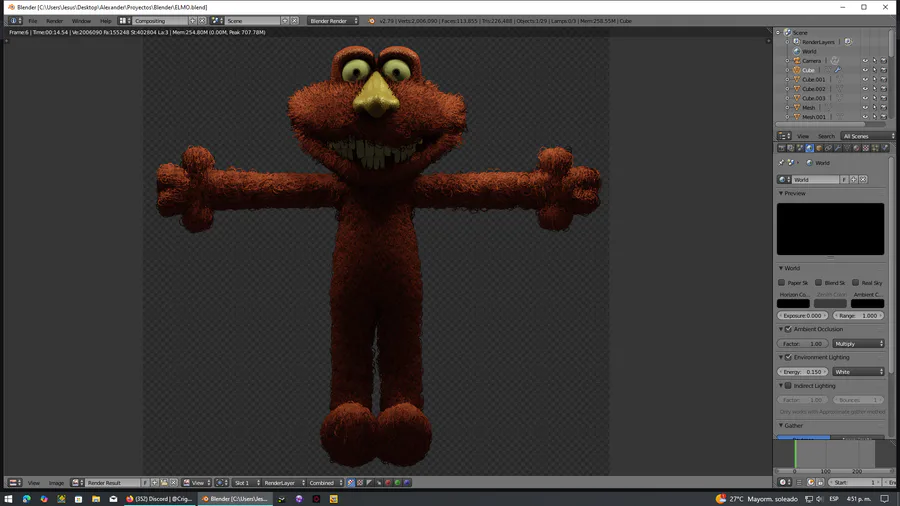Show only the green channel
The width and height of the screenshot is (900, 506).
(x=397, y=482)
